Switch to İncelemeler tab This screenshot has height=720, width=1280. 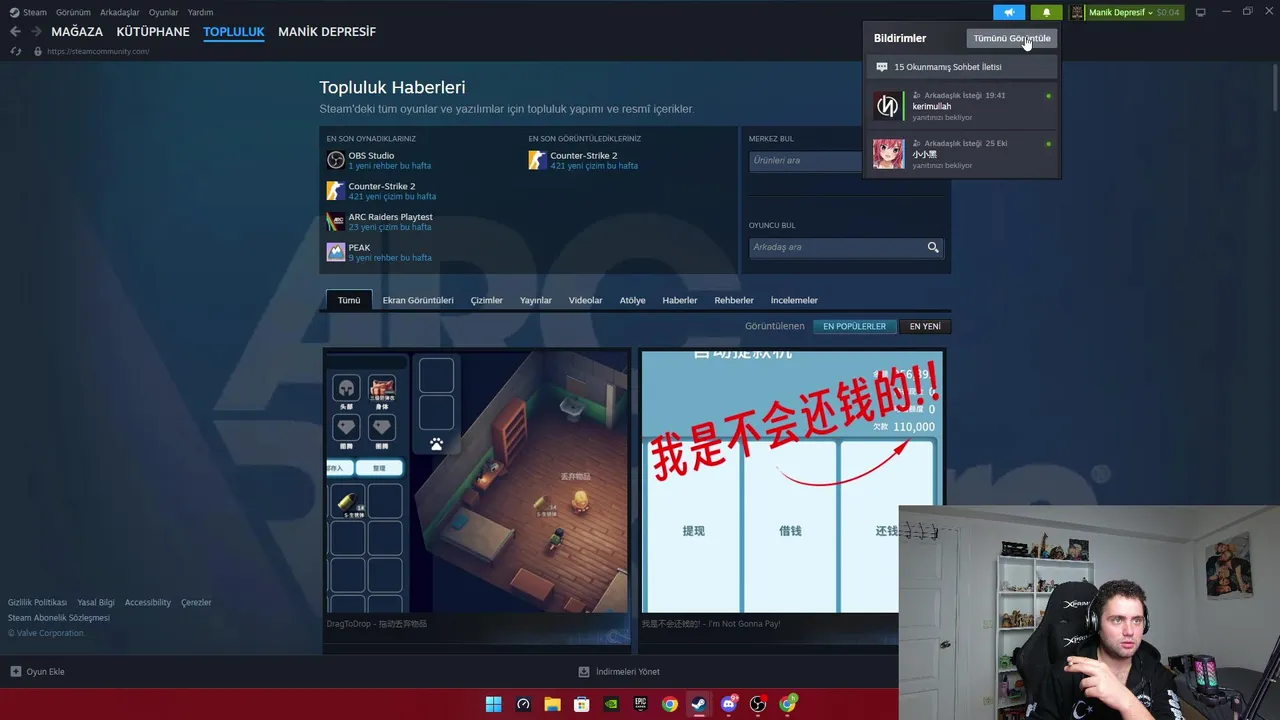click(794, 300)
